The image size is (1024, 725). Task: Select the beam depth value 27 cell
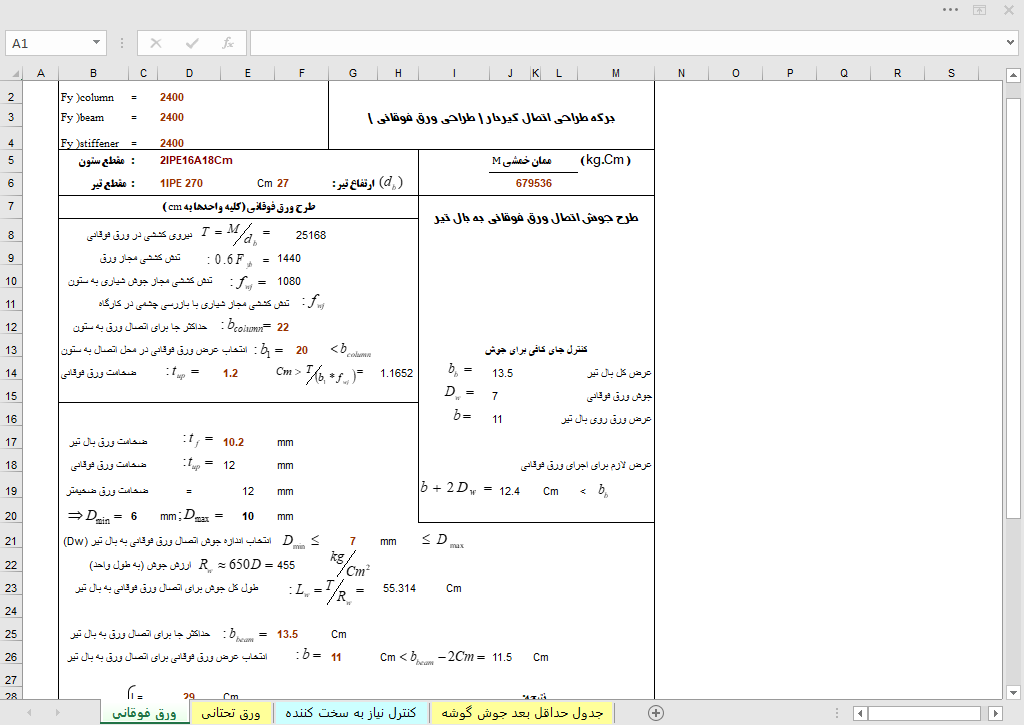[282, 184]
